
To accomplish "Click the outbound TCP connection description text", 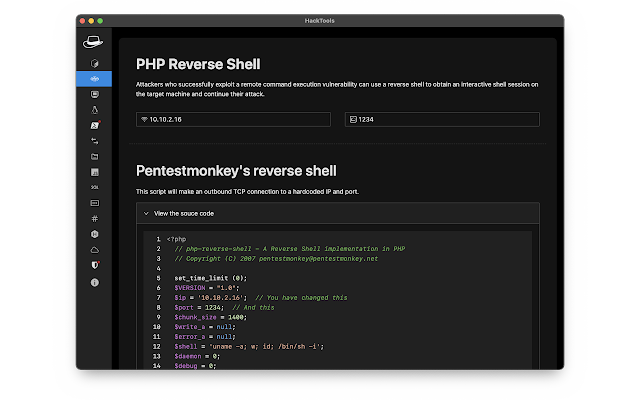I will [x=247, y=191].
